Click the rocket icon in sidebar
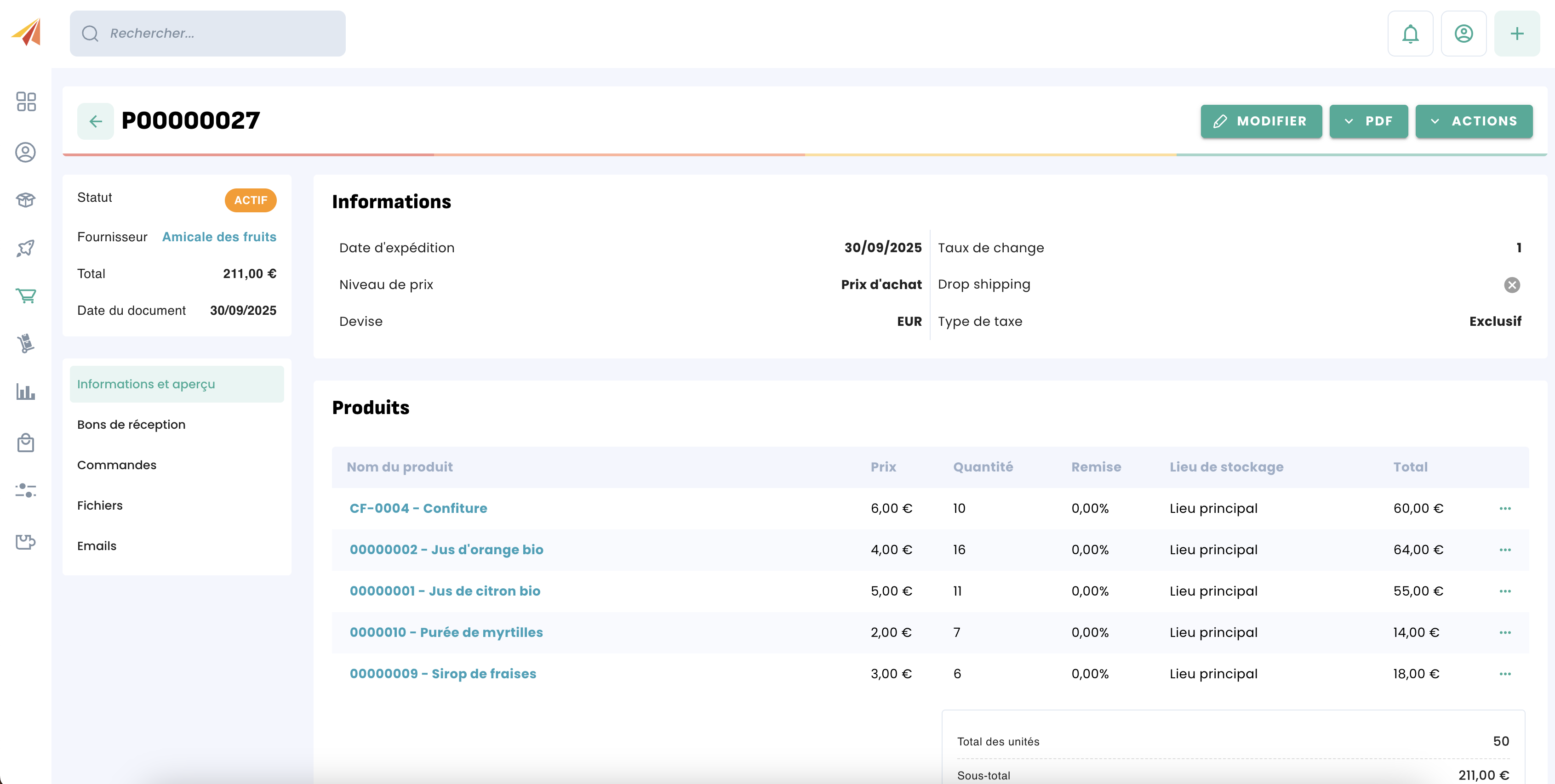This screenshot has height=784, width=1555. pos(26,248)
